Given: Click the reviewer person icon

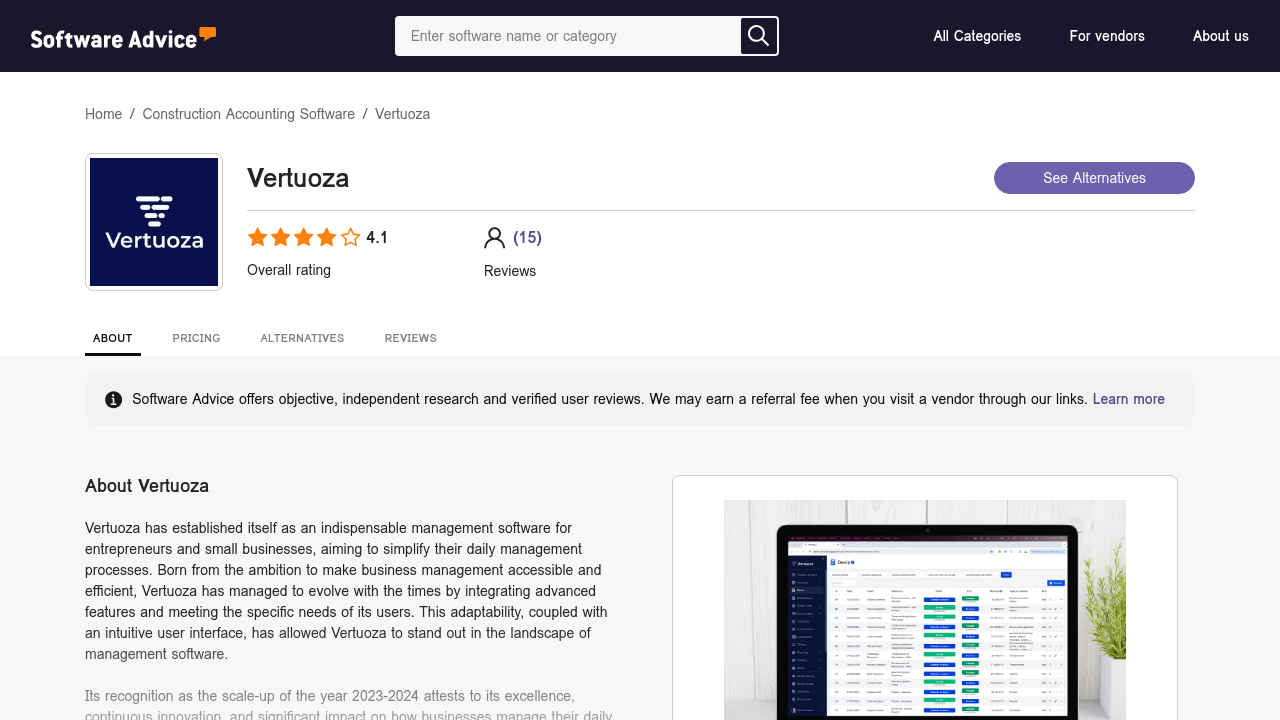Looking at the screenshot, I should (x=494, y=238).
